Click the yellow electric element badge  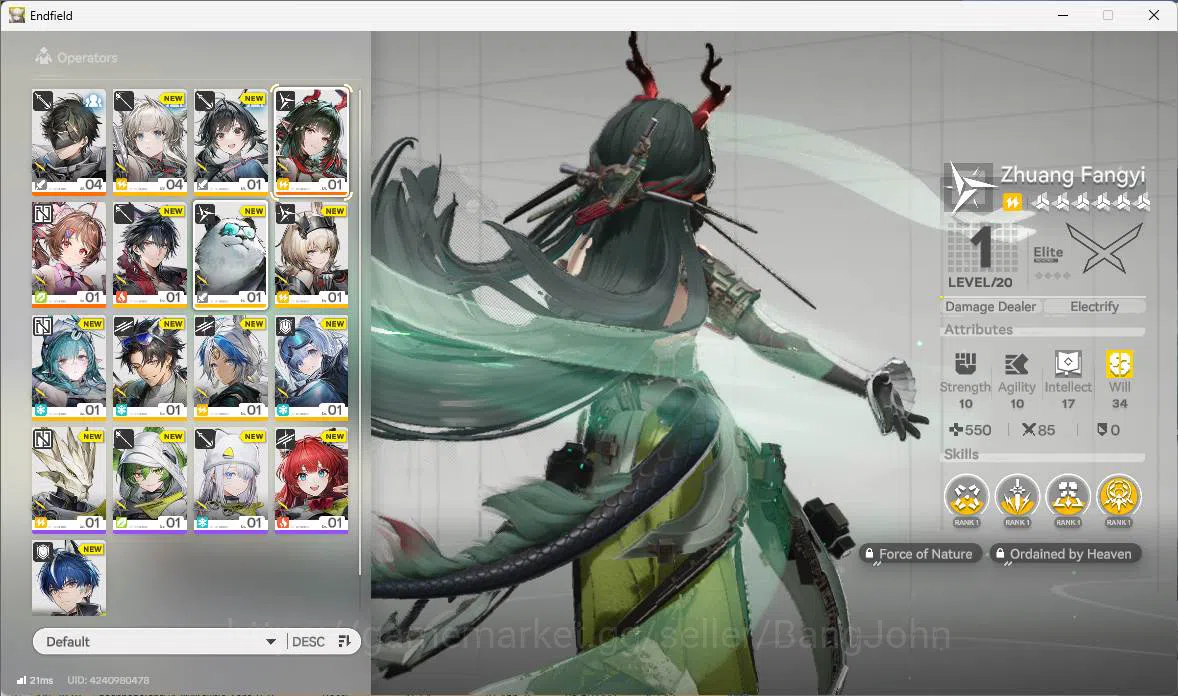click(x=1012, y=201)
